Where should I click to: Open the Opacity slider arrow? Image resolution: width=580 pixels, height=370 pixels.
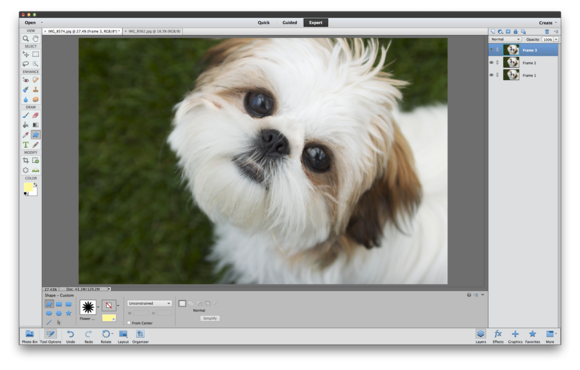coord(556,39)
